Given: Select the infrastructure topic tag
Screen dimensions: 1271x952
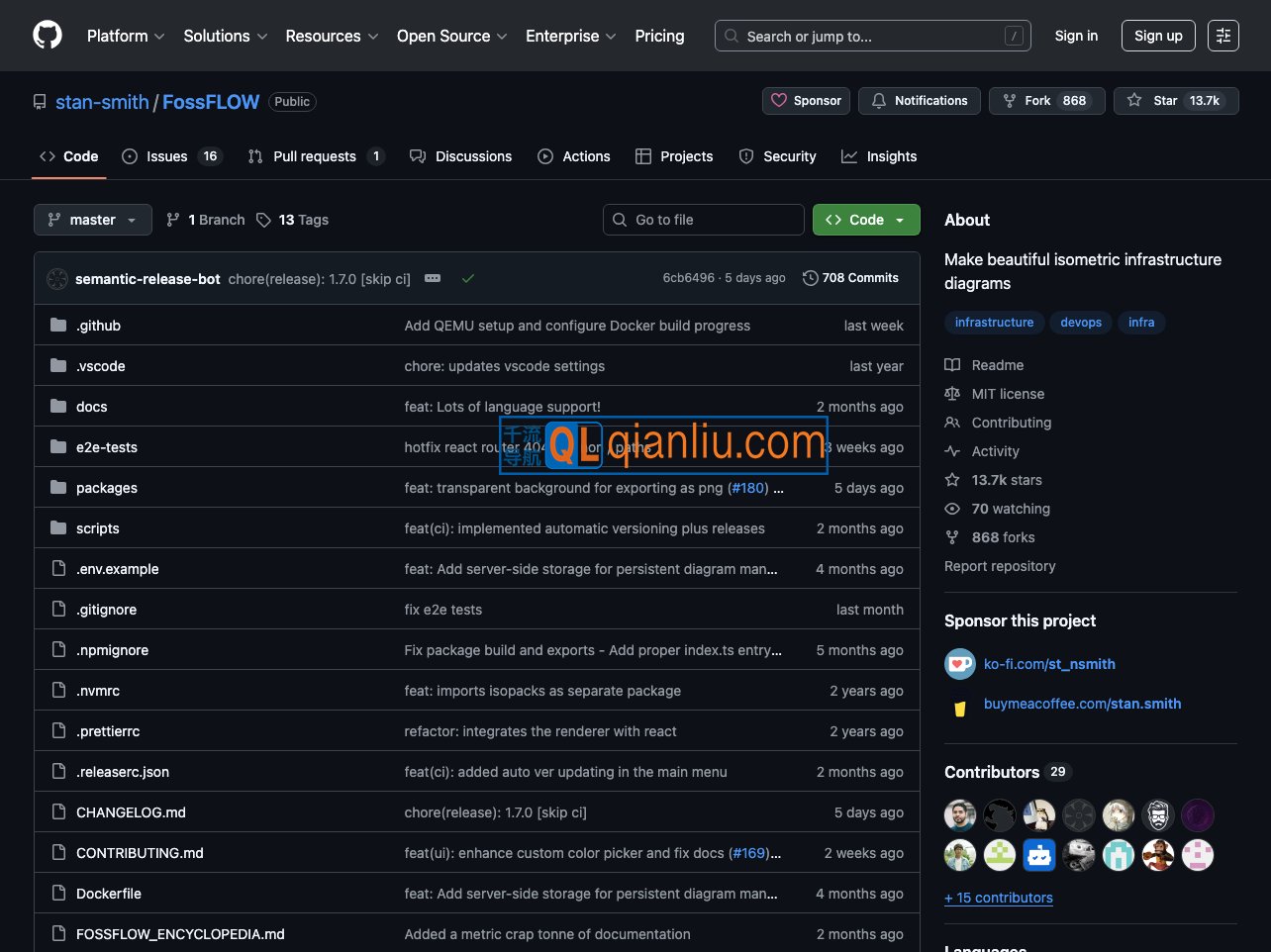Looking at the screenshot, I should [x=994, y=323].
